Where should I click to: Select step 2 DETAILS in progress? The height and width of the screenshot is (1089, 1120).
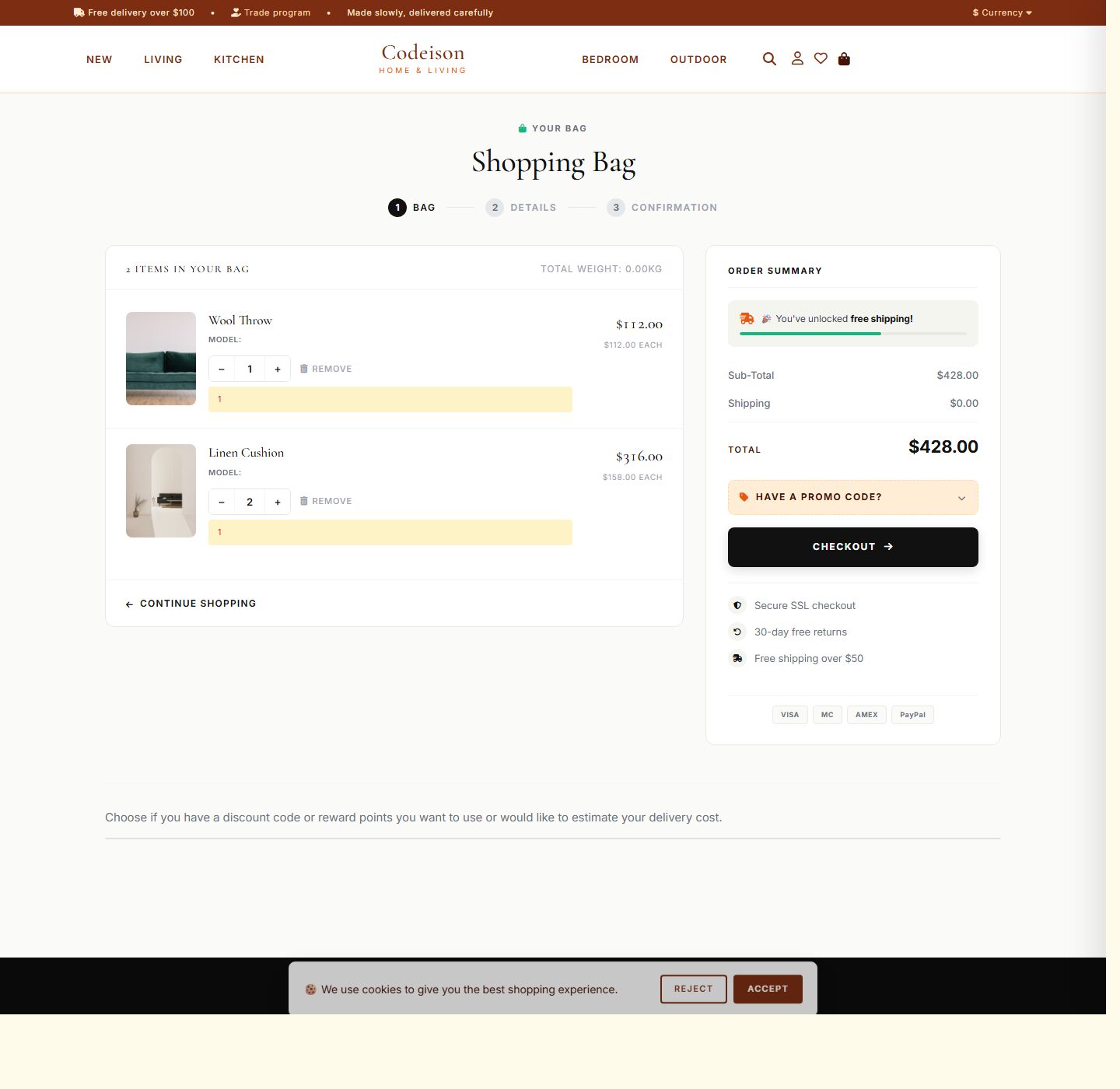tap(521, 208)
